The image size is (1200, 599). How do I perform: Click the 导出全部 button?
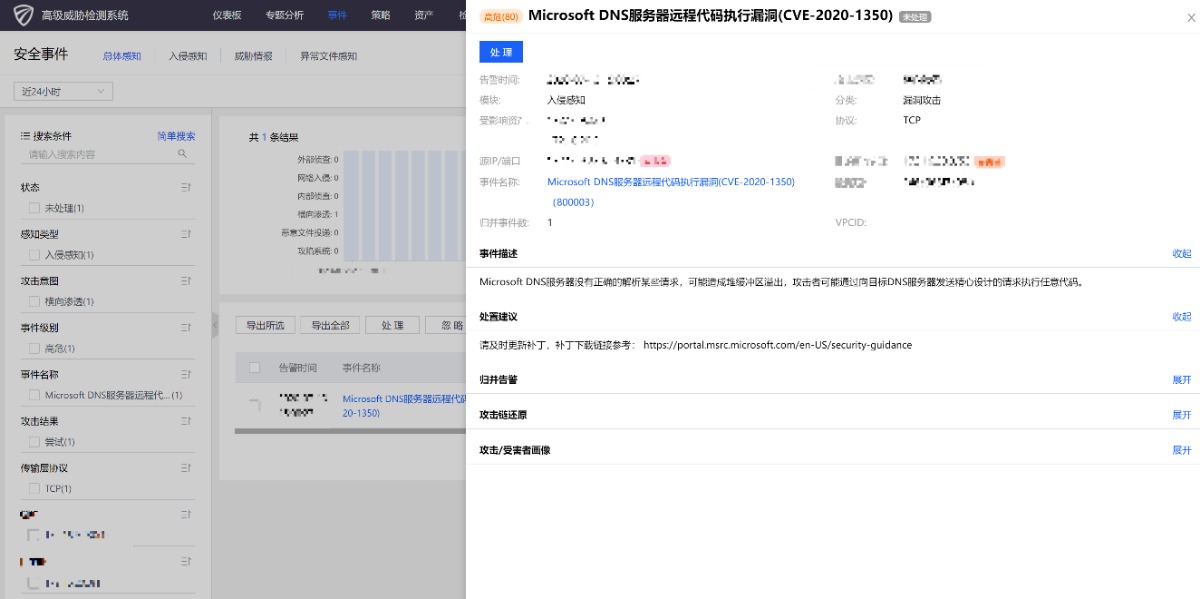click(x=330, y=325)
